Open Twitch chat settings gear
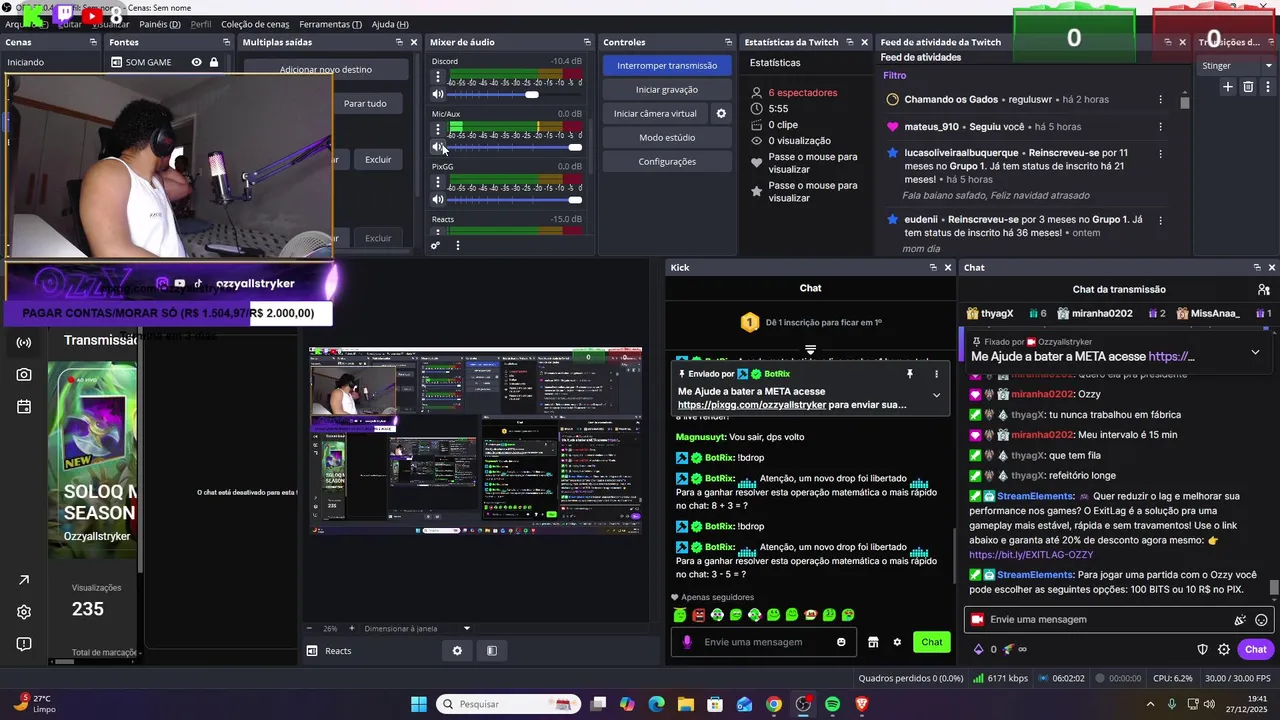The height and width of the screenshot is (720, 1280). 1224,649
